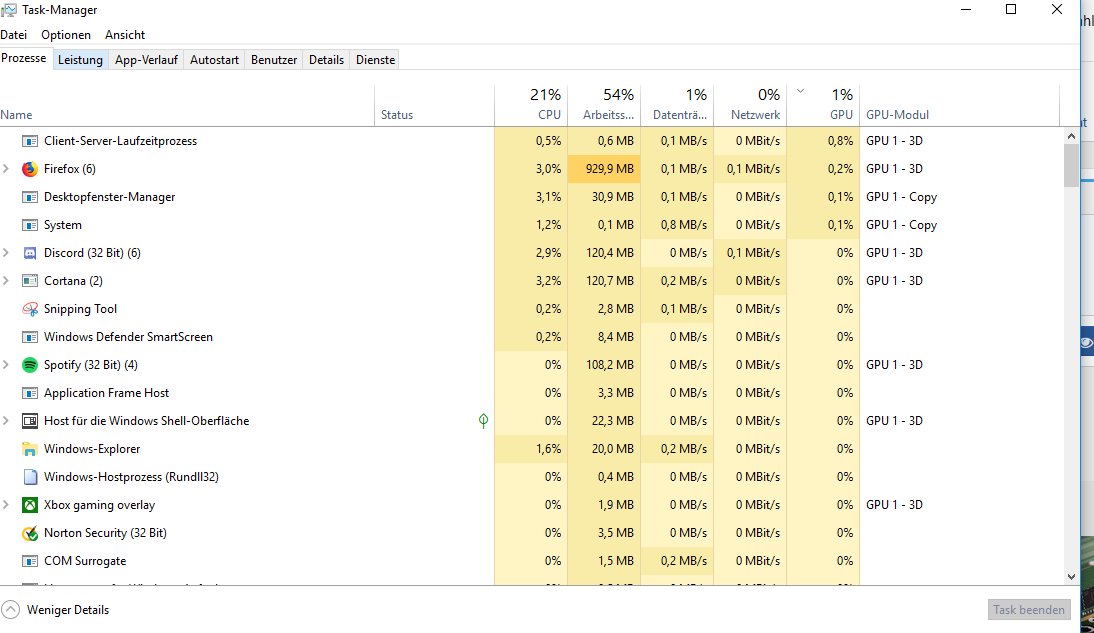
Task: Select the Prozesse tab
Action: point(24,59)
